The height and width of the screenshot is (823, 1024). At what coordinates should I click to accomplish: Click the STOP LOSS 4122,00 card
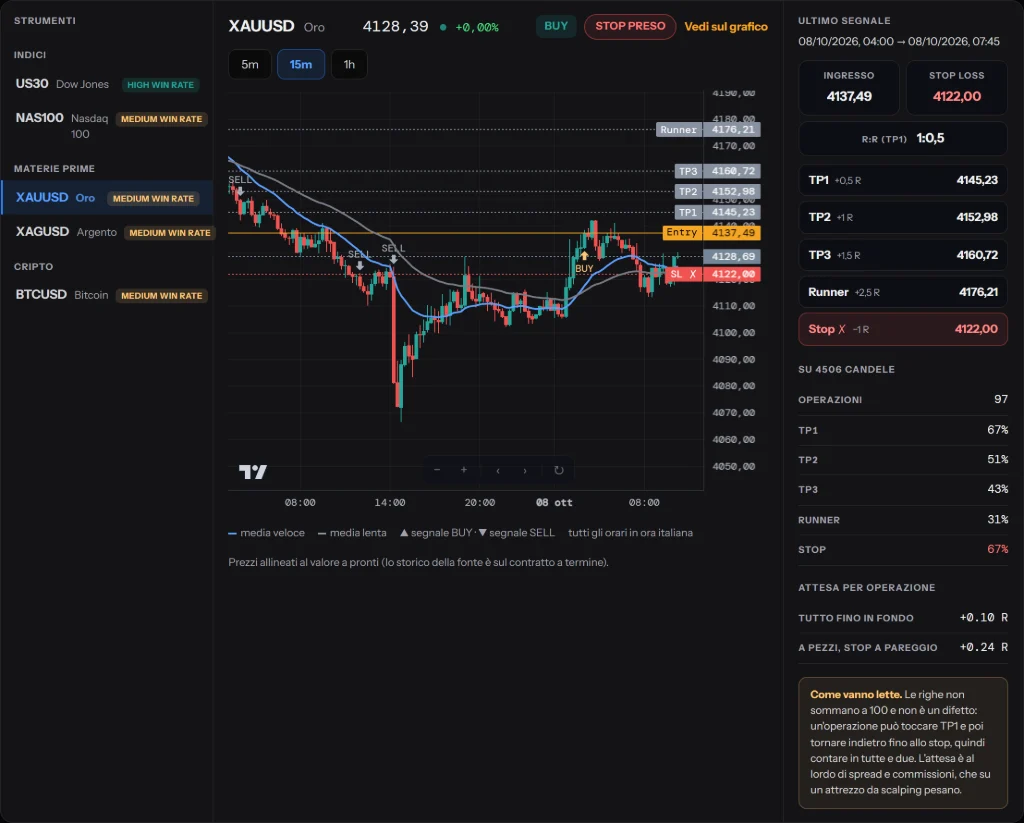(957, 88)
